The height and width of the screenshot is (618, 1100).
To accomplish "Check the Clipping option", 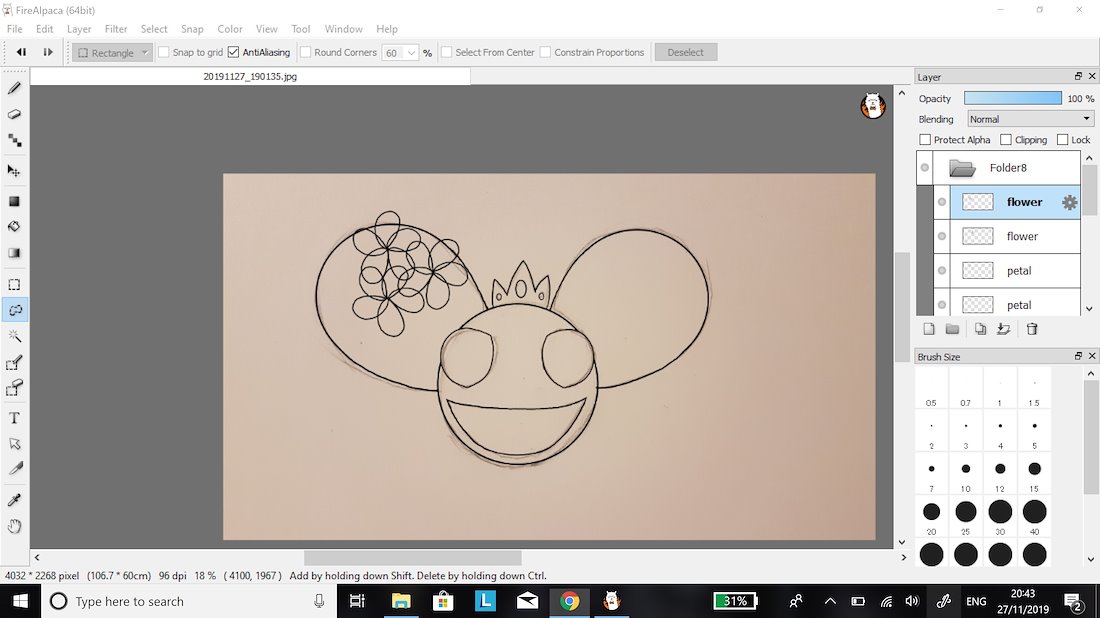I will 1005,140.
